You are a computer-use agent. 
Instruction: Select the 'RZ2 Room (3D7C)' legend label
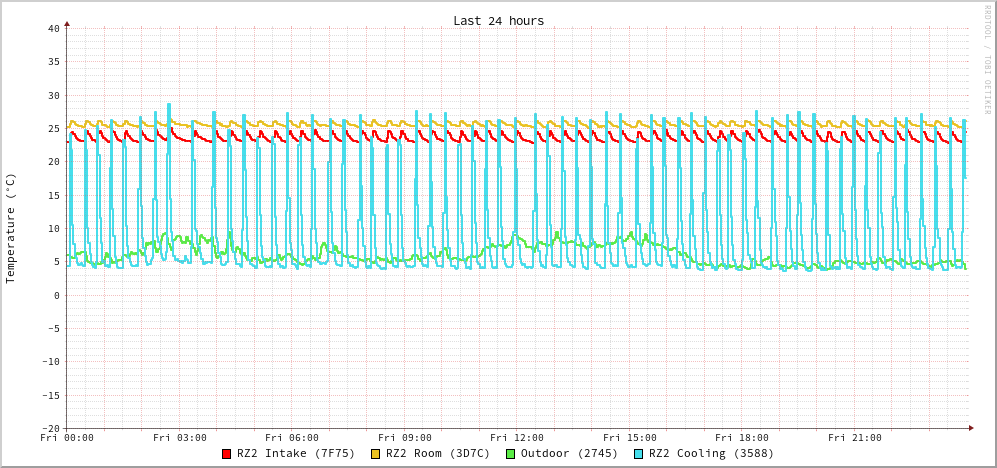438,454
